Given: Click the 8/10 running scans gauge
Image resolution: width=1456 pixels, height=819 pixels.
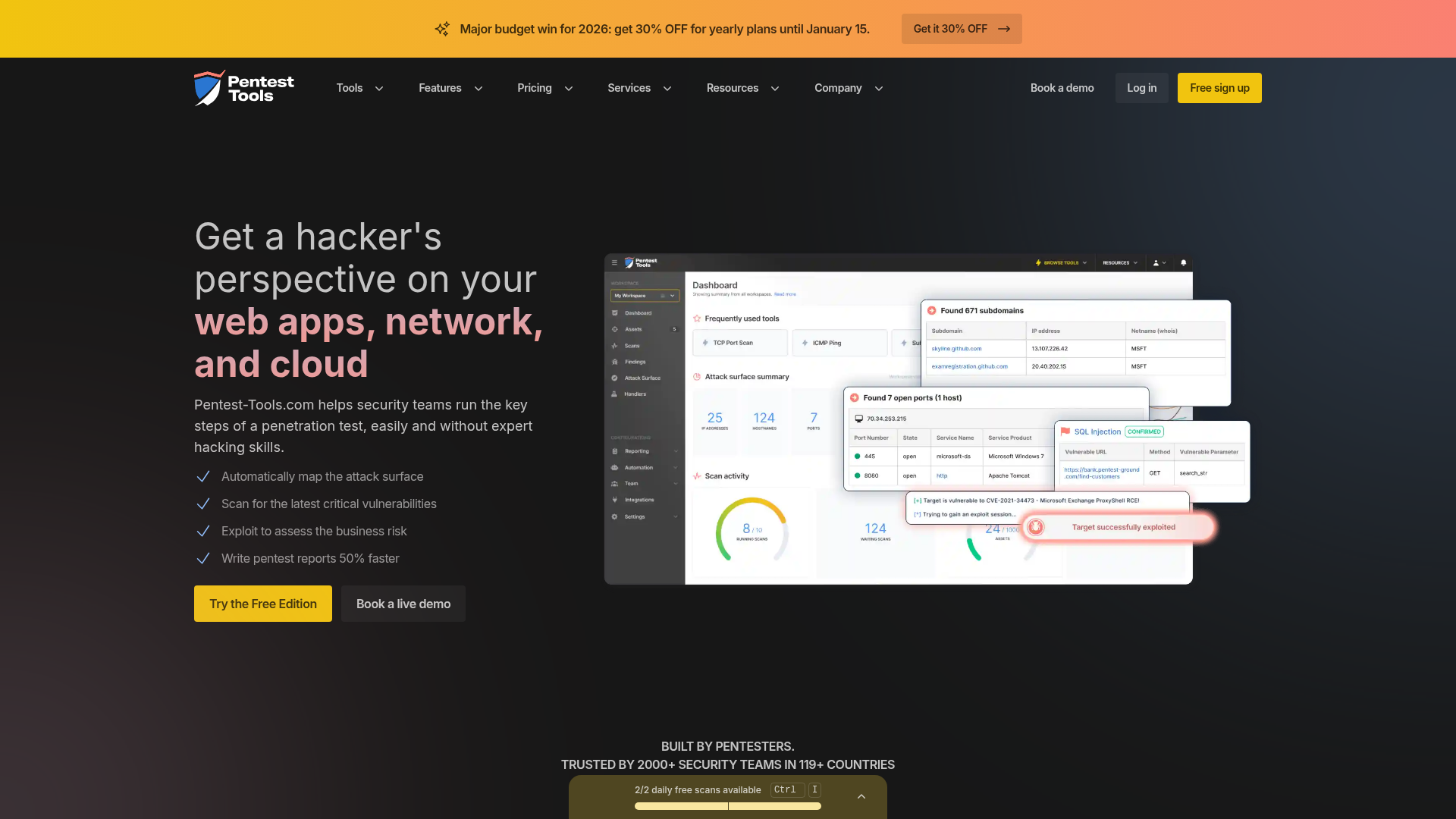Looking at the screenshot, I should click(x=752, y=529).
